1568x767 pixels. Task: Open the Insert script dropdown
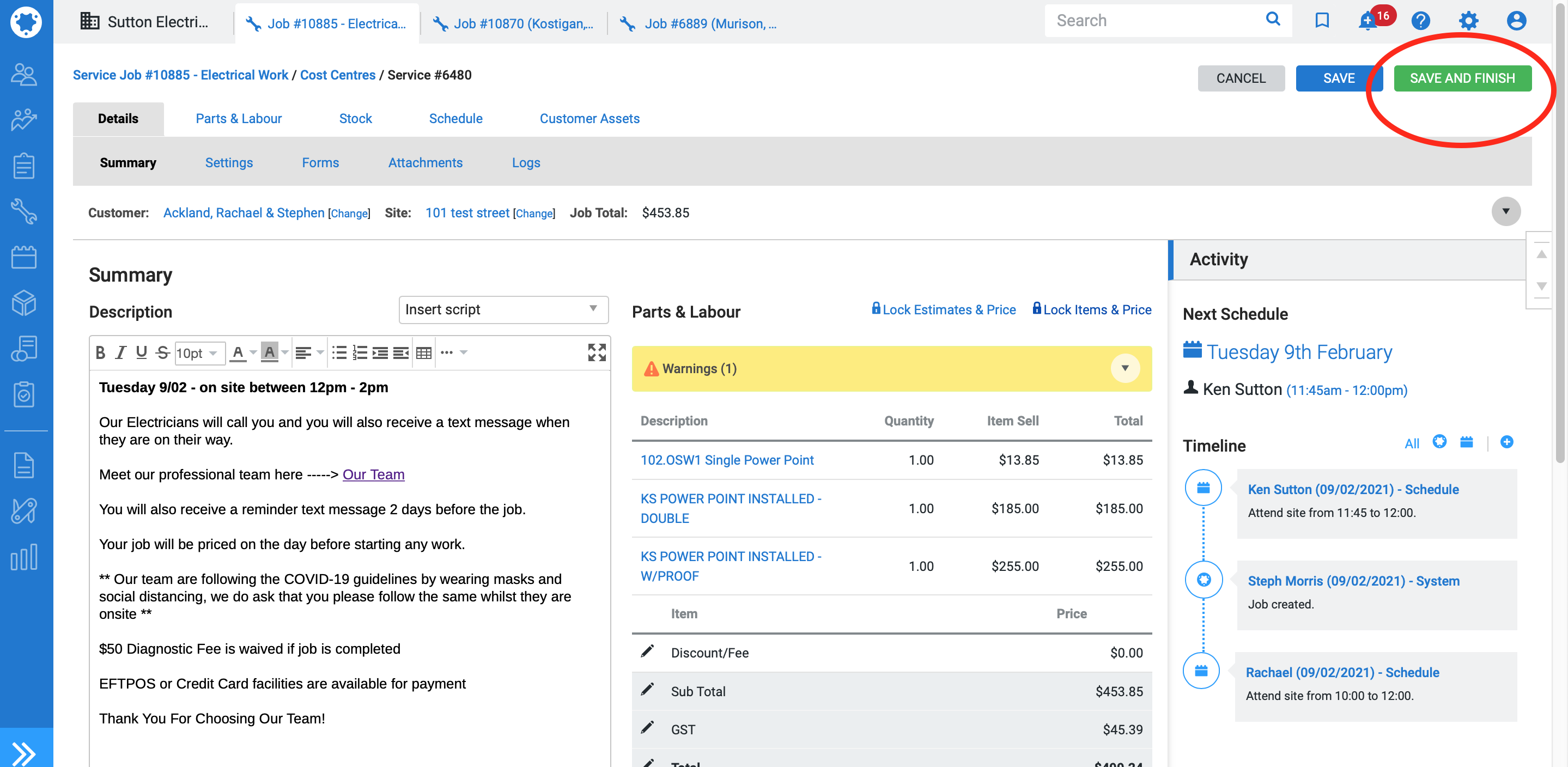pyautogui.click(x=503, y=309)
